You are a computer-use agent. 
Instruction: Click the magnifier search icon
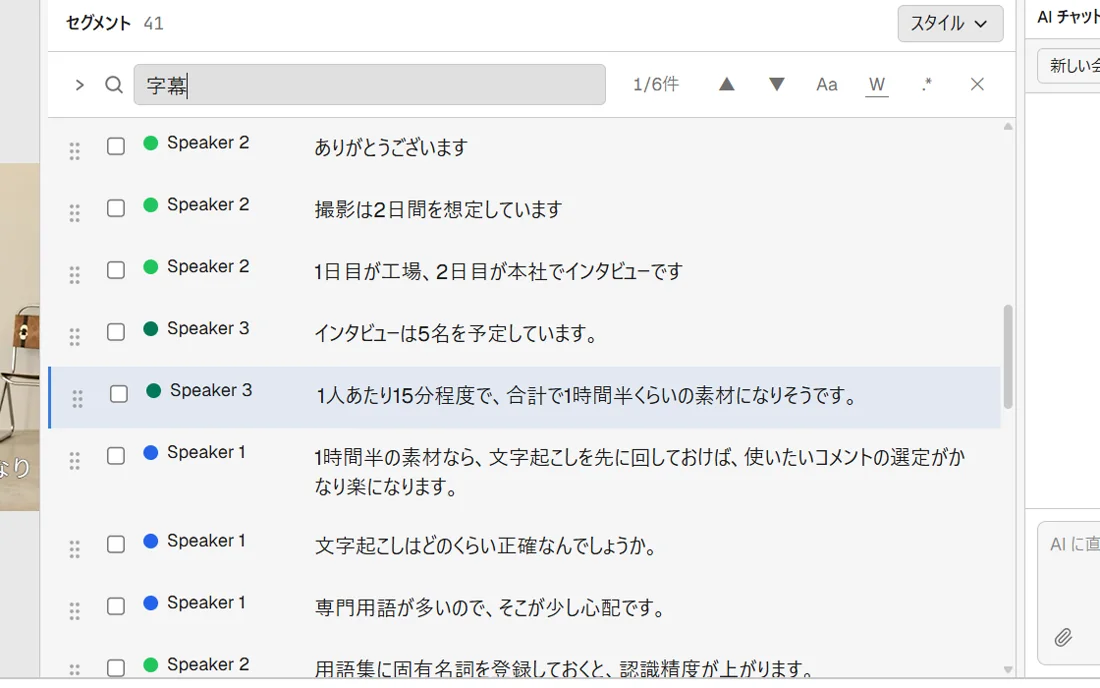click(x=114, y=85)
